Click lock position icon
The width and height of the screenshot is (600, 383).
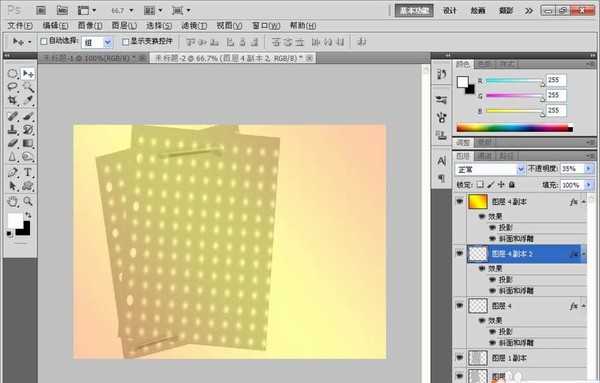click(501, 185)
